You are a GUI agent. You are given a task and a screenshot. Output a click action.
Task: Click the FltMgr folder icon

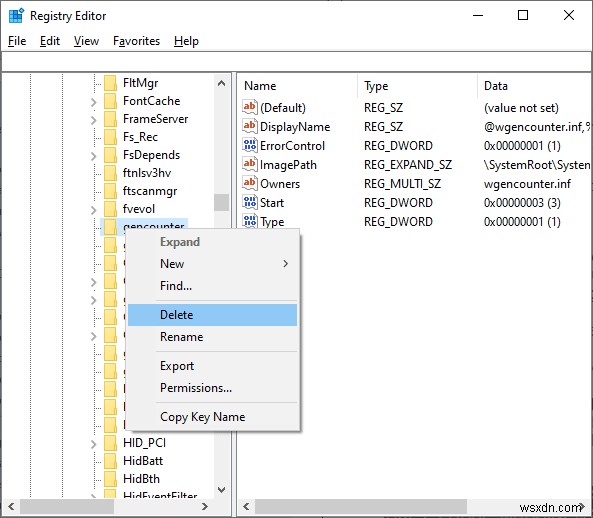click(110, 83)
